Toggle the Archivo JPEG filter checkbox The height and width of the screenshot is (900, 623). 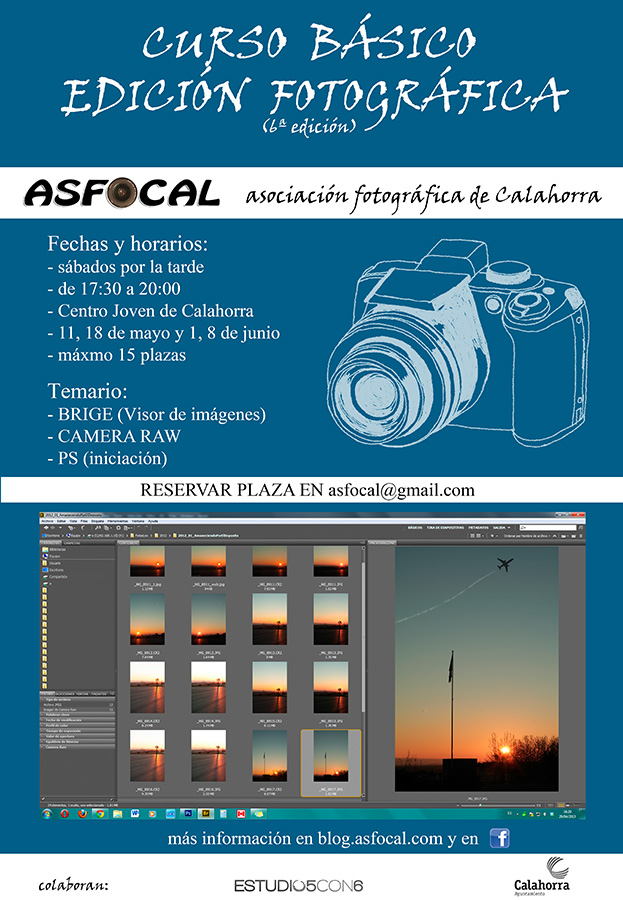point(110,704)
